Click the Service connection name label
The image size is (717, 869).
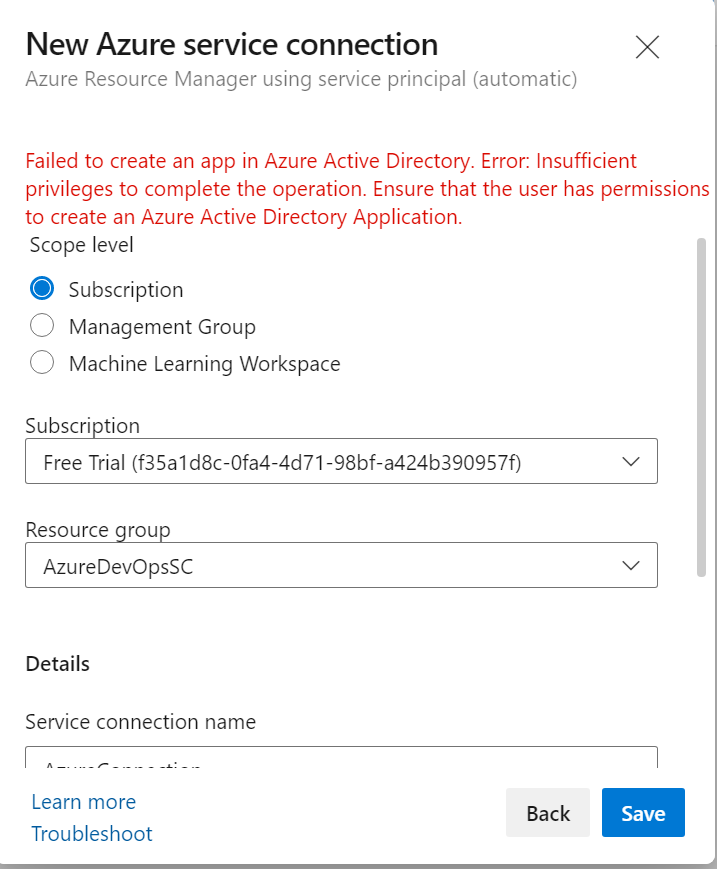[x=140, y=721]
